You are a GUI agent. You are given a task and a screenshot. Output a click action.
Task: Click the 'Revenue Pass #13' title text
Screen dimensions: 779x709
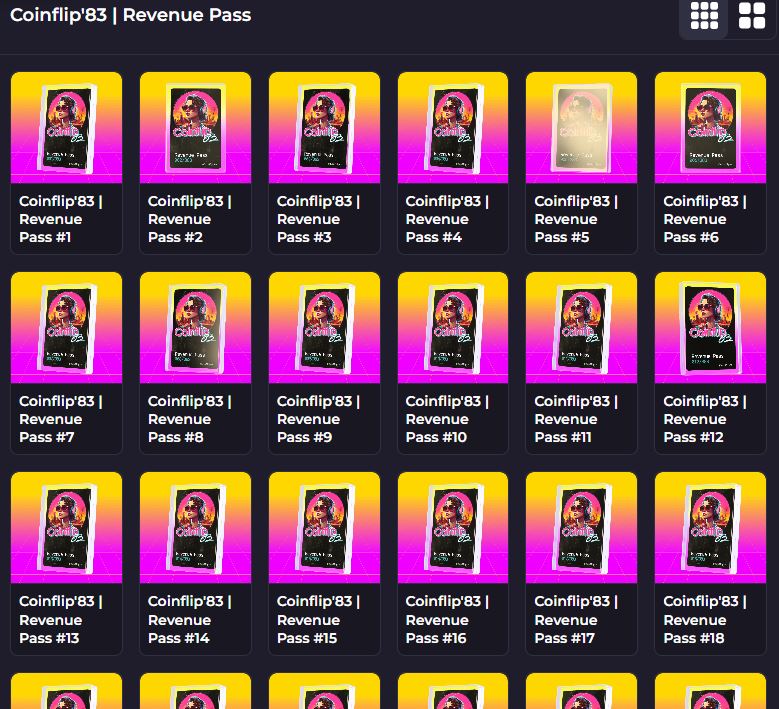61,620
